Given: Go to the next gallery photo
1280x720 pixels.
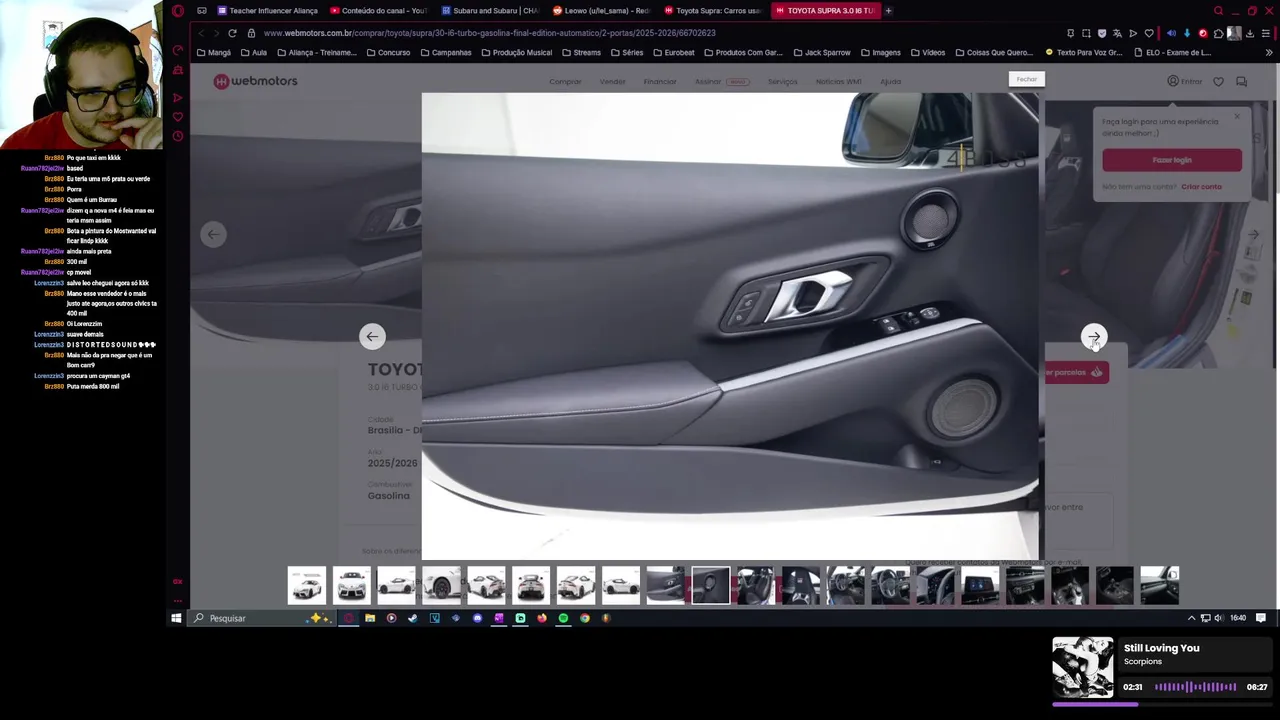Looking at the screenshot, I should pos(1094,337).
